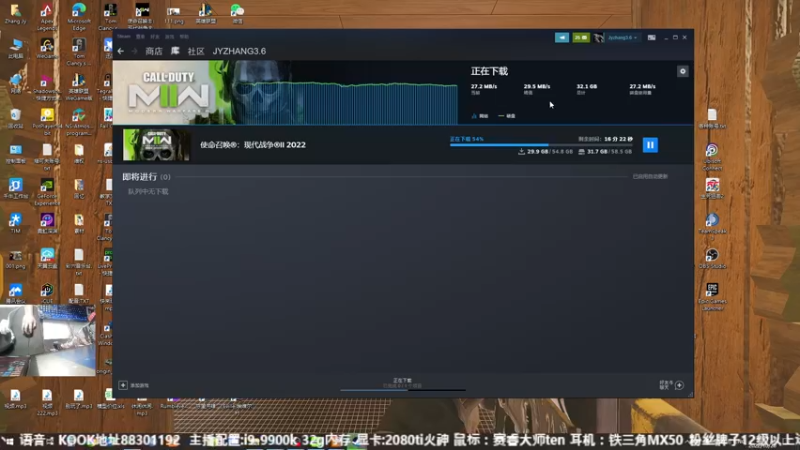The width and height of the screenshot is (800, 450).
Task: Open friends and chat at bottom right
Action: click(671, 385)
